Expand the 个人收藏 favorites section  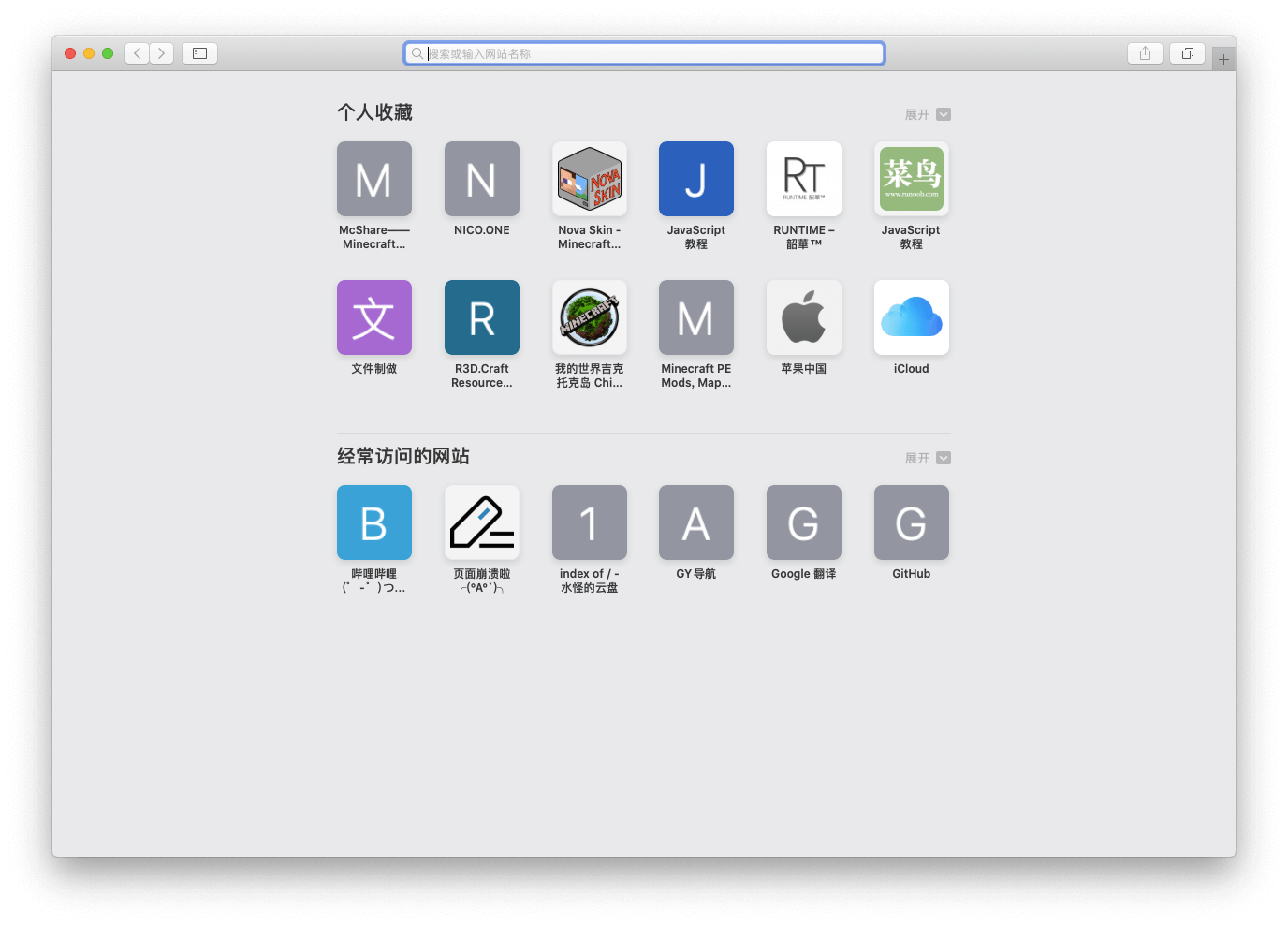(928, 114)
